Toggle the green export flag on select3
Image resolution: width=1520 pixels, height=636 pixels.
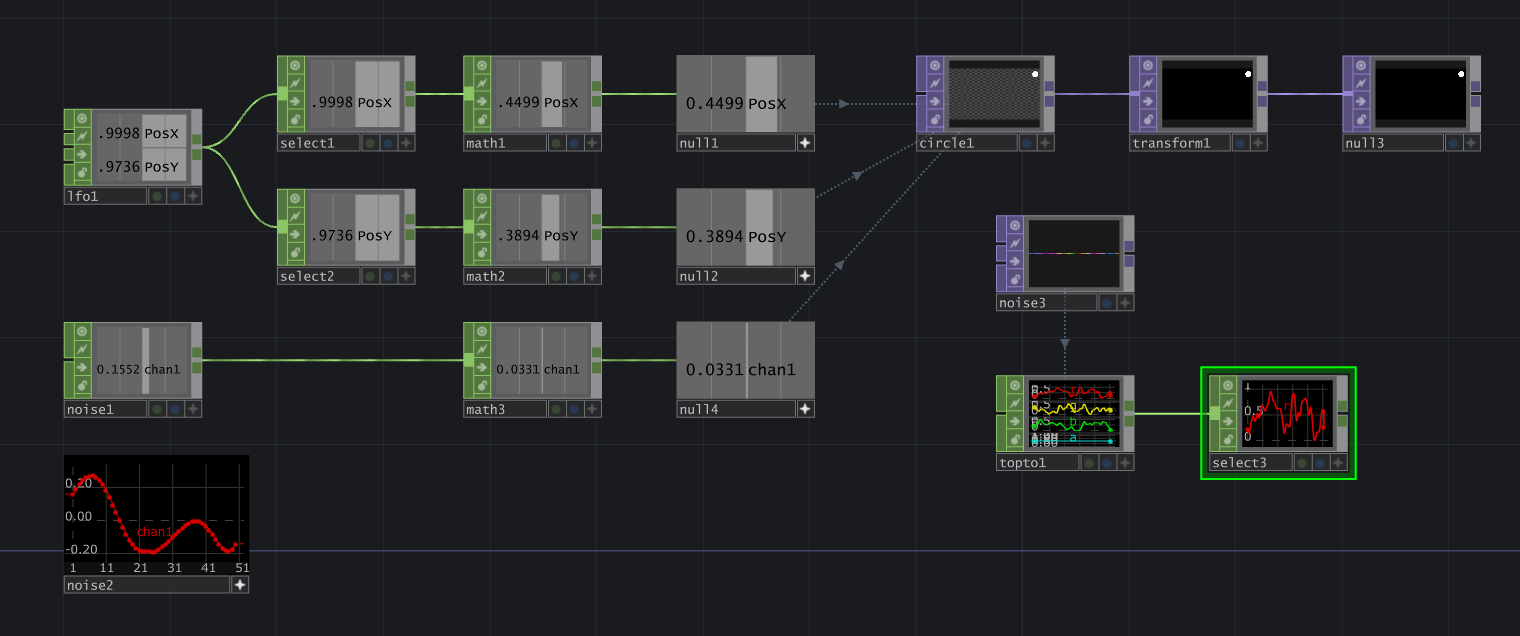[1302, 463]
